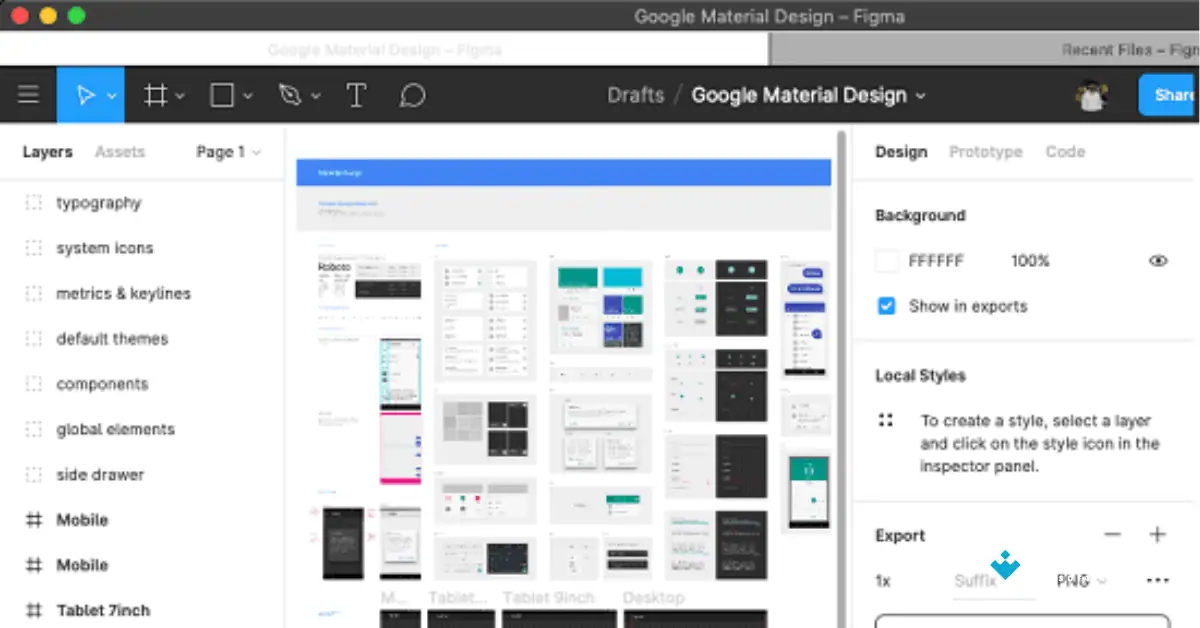Screen dimensions: 1200x628
Task: Click the FFFFFF background color swatch
Action: point(886,260)
